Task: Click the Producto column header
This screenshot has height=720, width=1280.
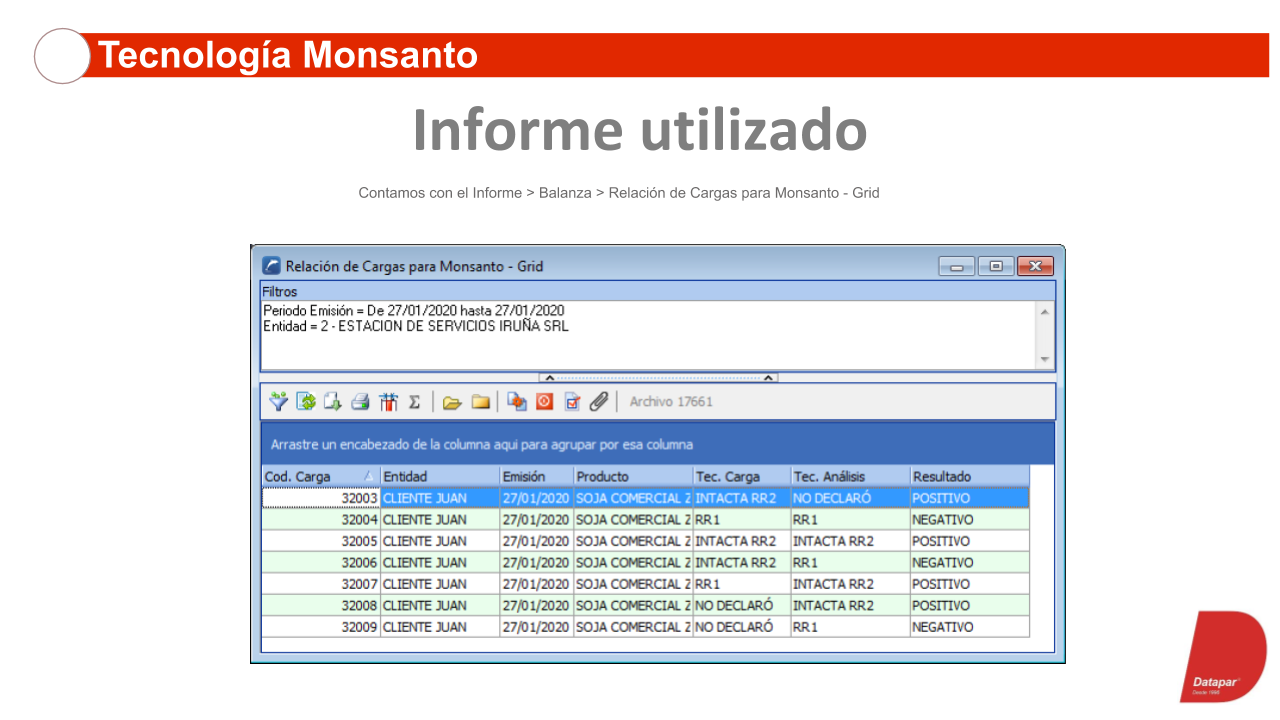Action: [x=633, y=477]
